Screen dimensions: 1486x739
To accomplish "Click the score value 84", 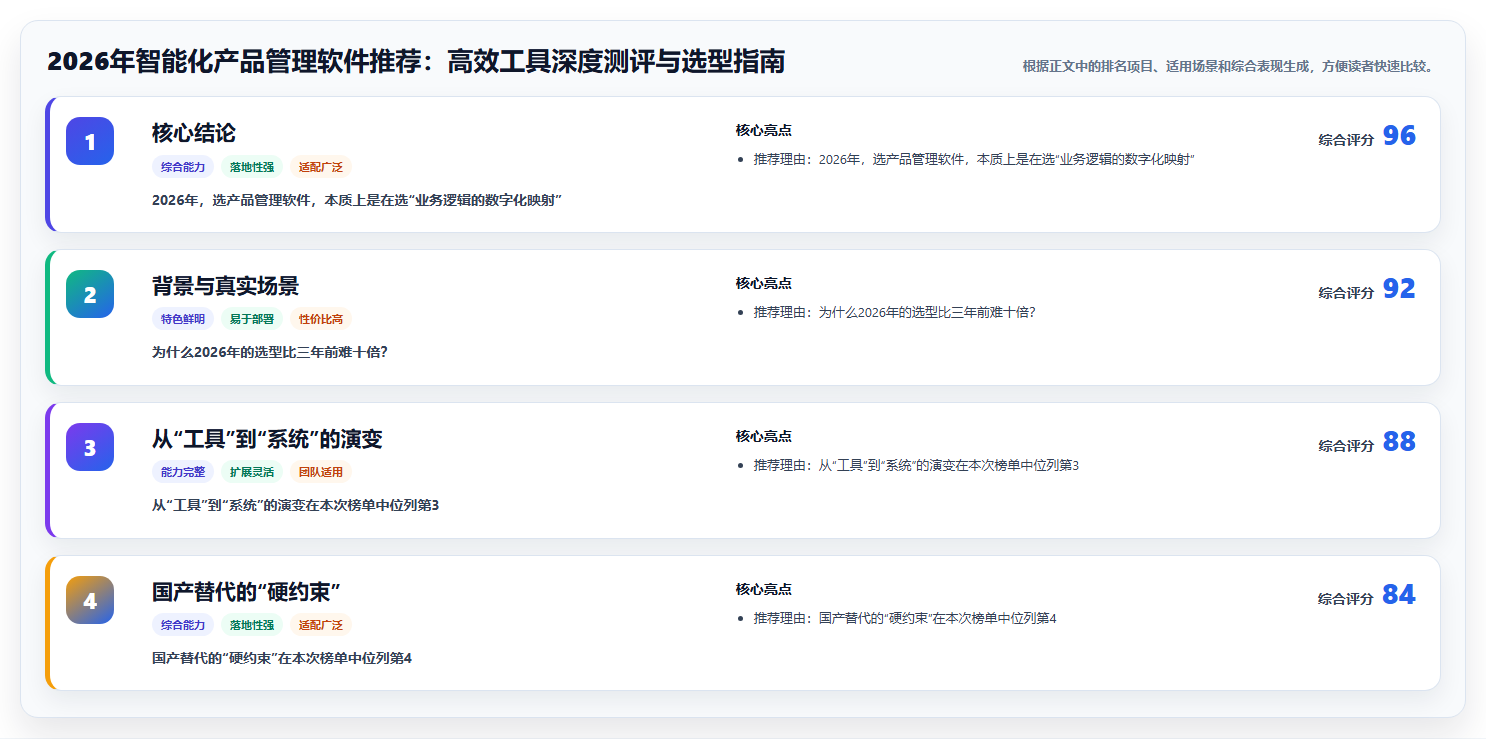I will pyautogui.click(x=1399, y=595).
